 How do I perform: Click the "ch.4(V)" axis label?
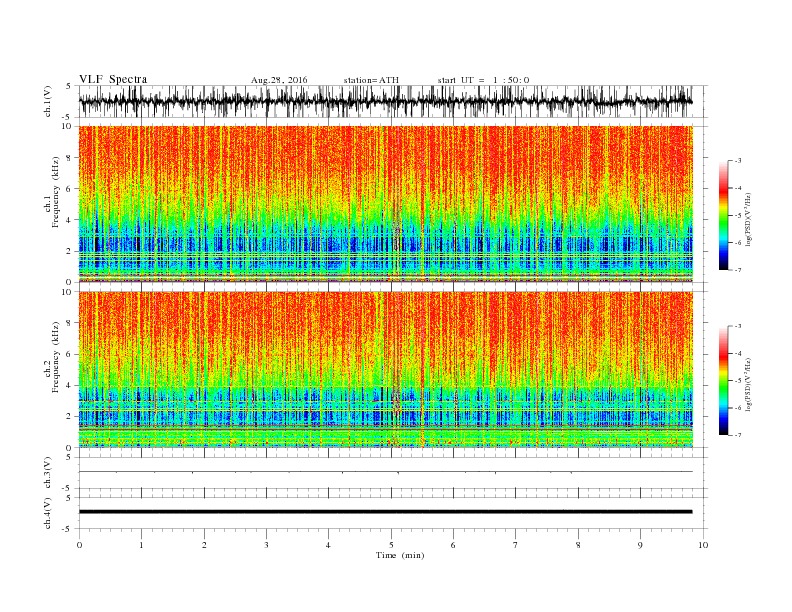click(x=48, y=513)
